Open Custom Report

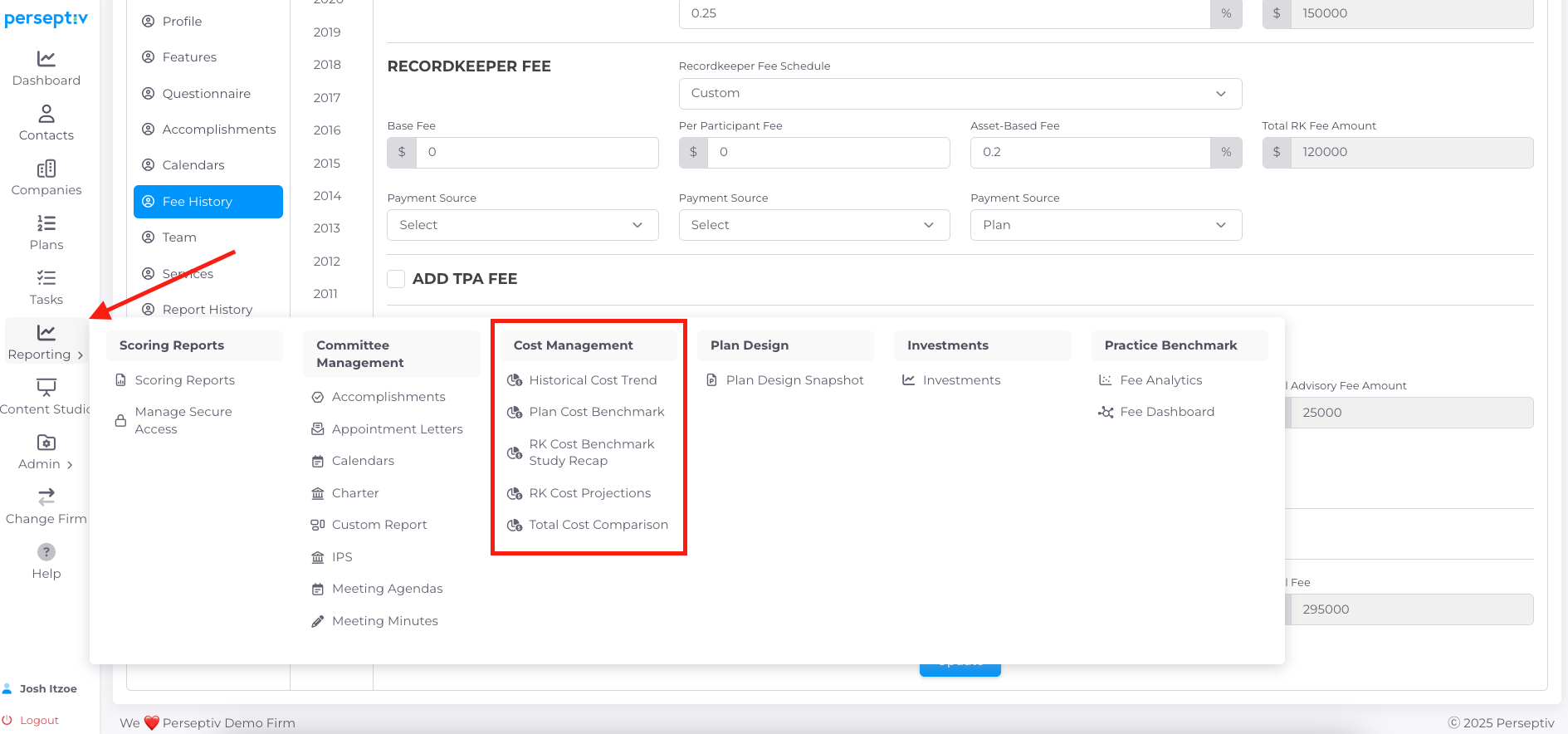(x=379, y=525)
